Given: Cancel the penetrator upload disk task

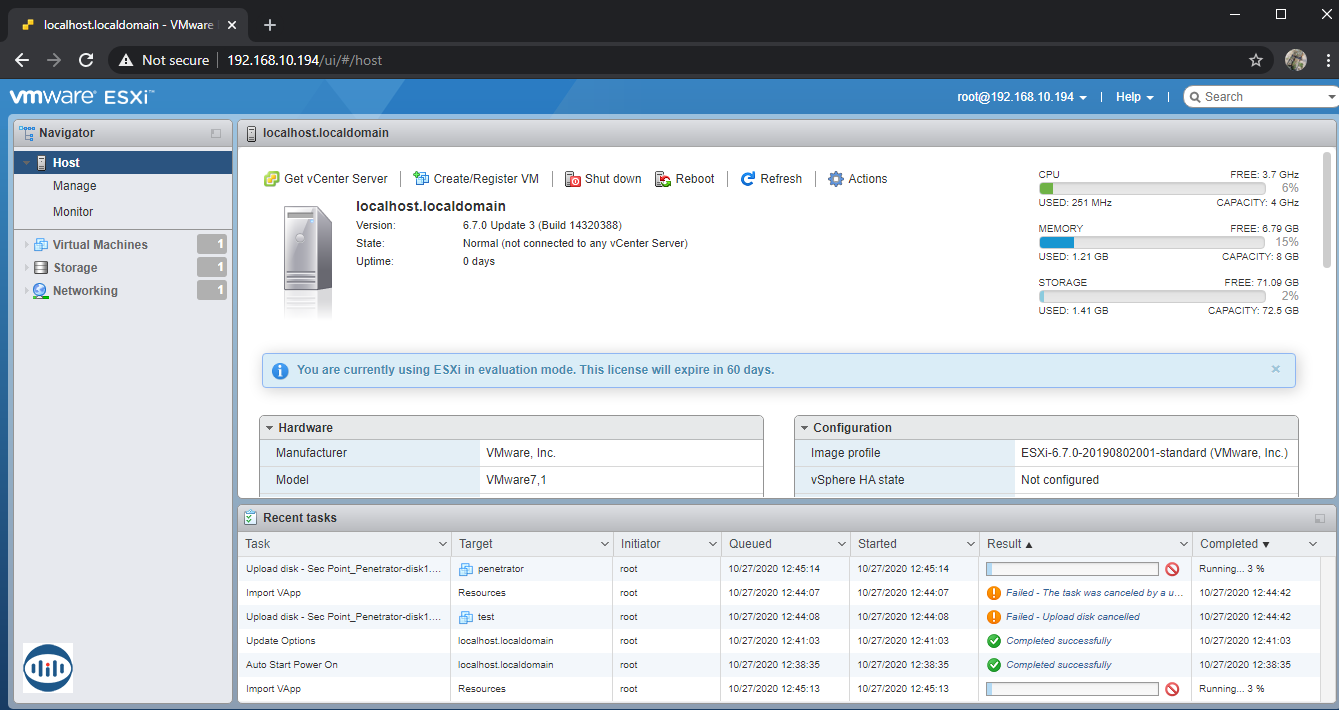Looking at the screenshot, I should pyautogui.click(x=1172, y=569).
